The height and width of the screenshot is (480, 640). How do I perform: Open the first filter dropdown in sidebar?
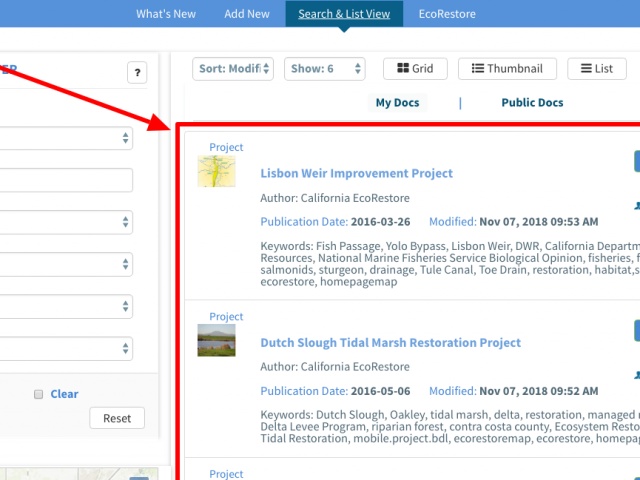click(x=66, y=138)
